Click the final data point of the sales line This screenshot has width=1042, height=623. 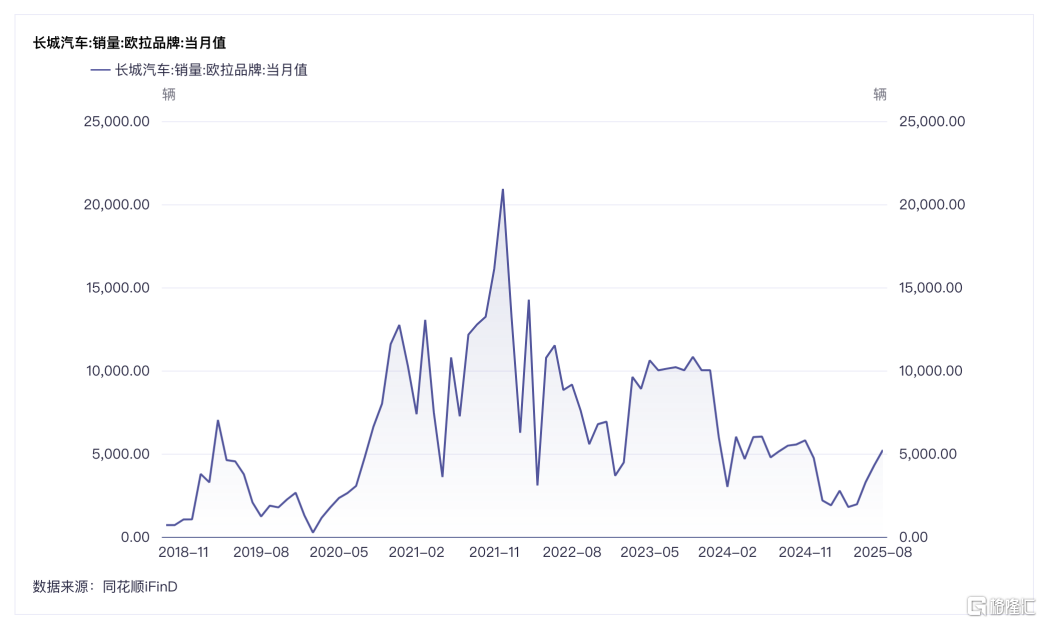coord(883,451)
